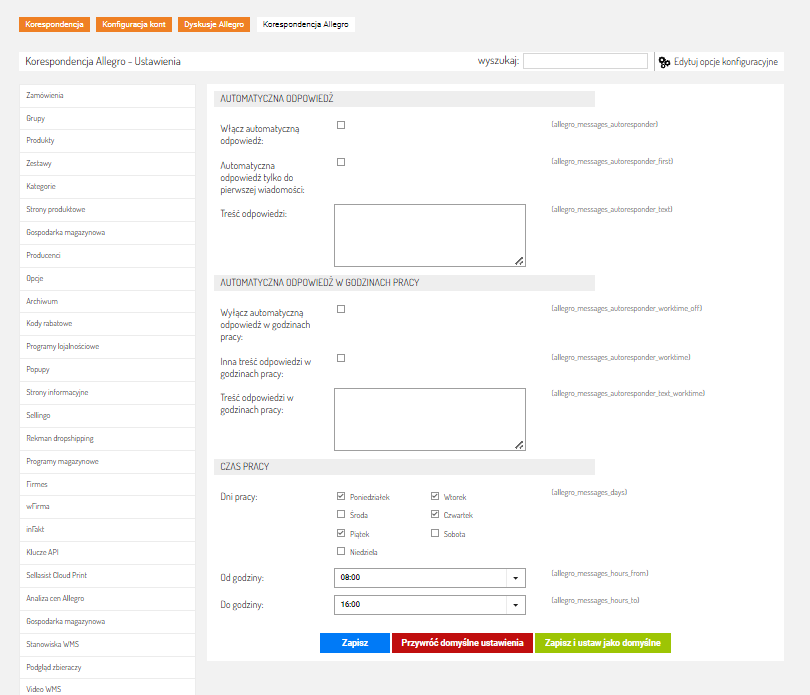Image resolution: width=810 pixels, height=695 pixels.
Task: Check the Niedziela workday checkbox
Action: (x=341, y=551)
